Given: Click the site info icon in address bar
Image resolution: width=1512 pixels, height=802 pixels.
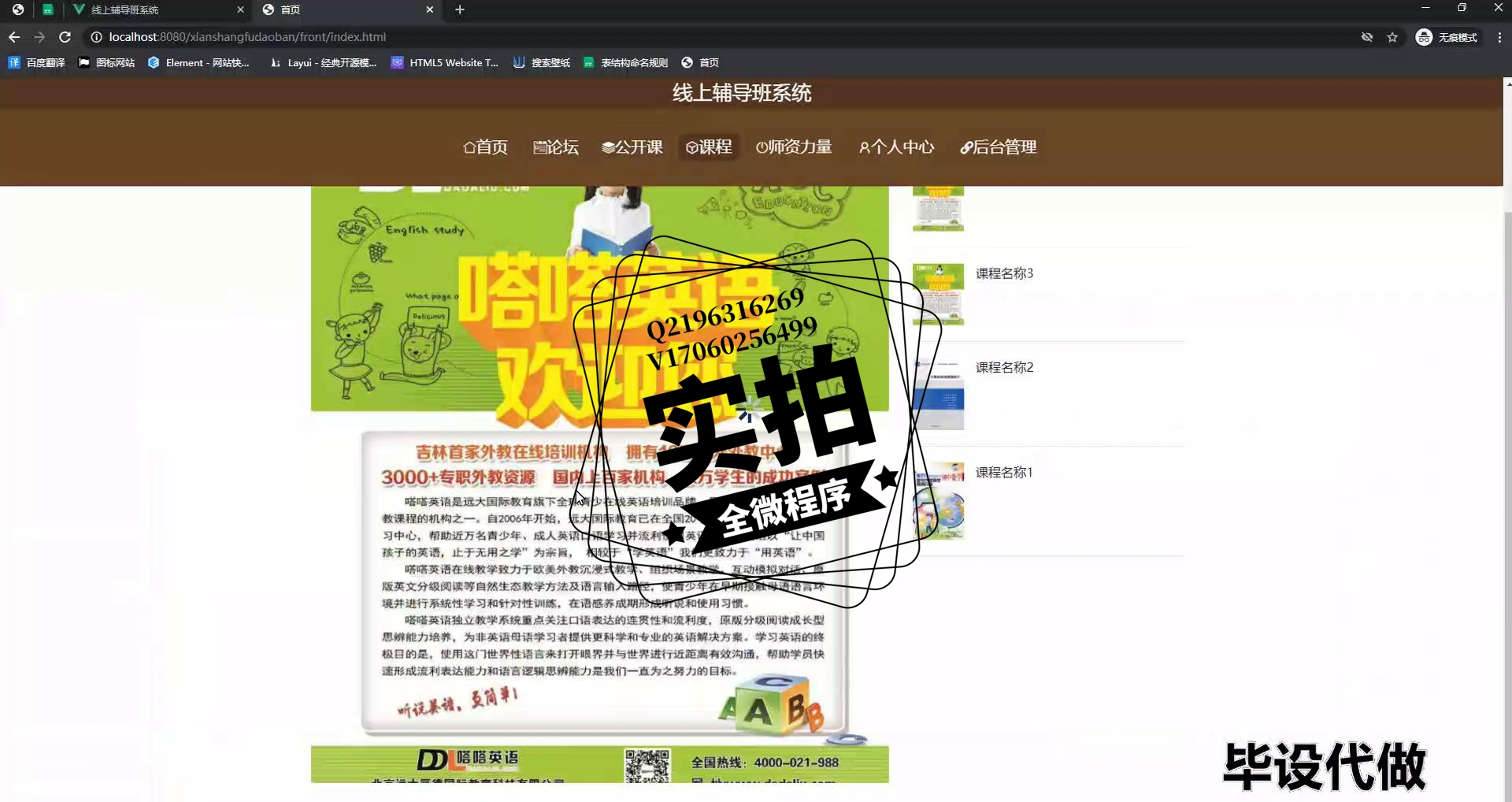Looking at the screenshot, I should pos(96,37).
